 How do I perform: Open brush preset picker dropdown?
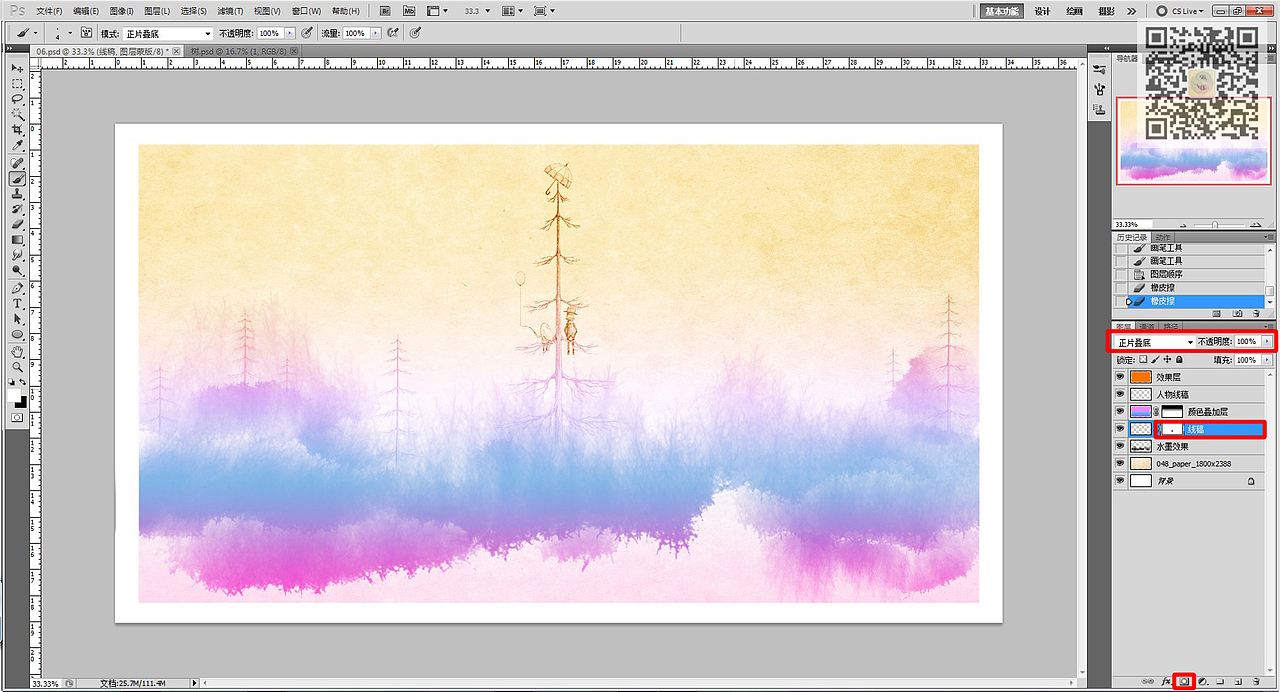click(69, 33)
